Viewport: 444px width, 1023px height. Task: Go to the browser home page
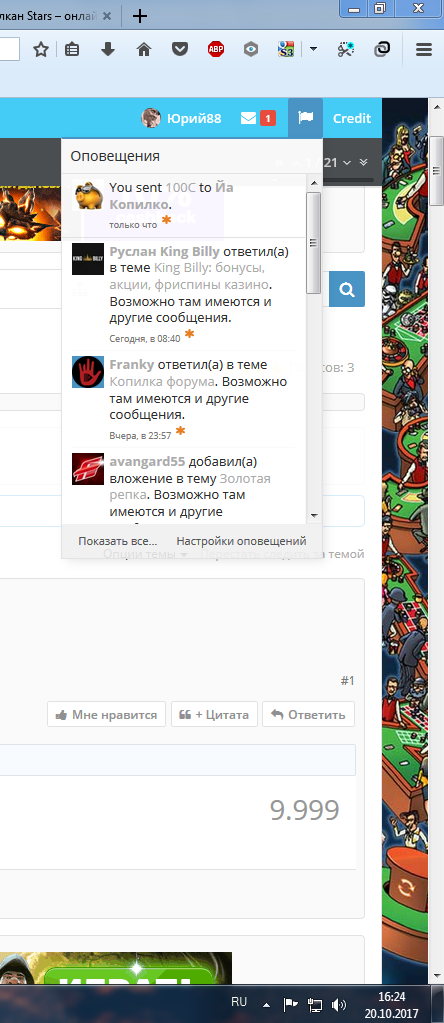144,50
